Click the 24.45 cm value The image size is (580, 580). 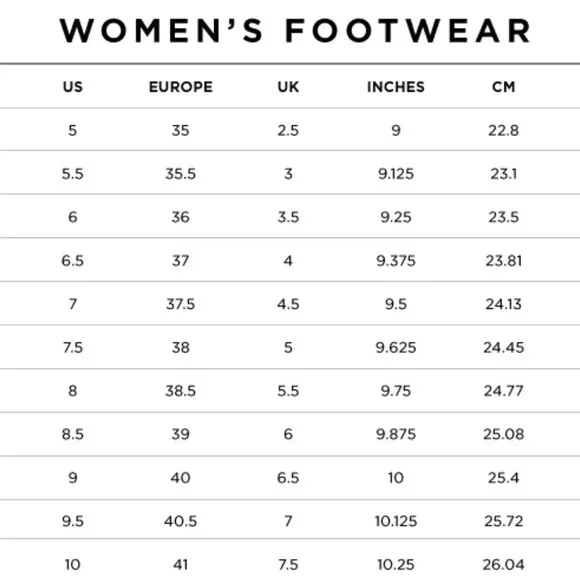pos(503,348)
